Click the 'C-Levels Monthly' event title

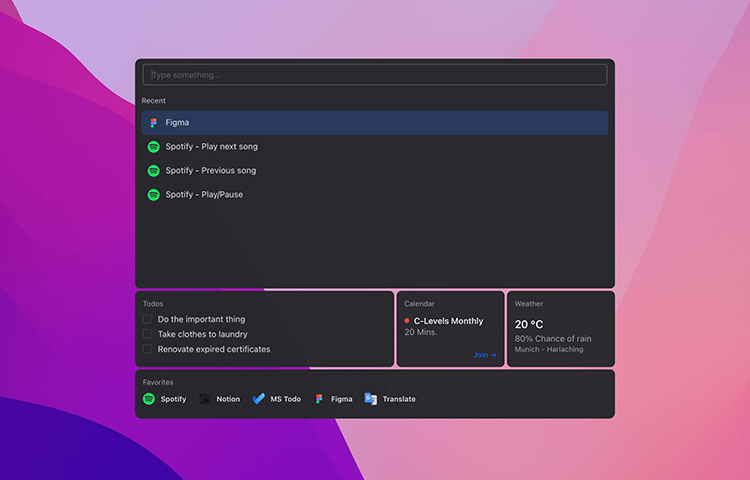click(x=448, y=321)
